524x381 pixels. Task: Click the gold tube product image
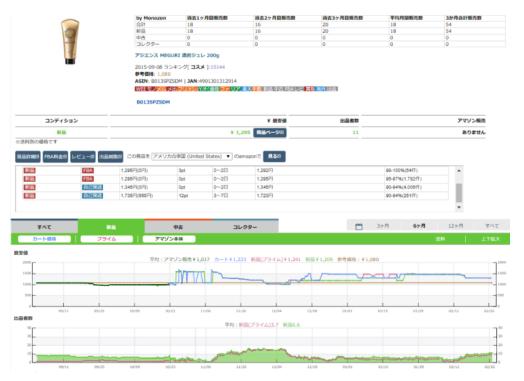70,41
